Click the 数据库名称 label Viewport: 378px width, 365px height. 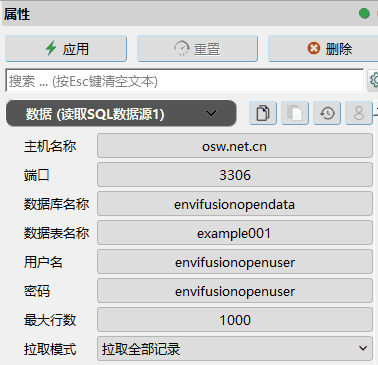pyautogui.click(x=56, y=204)
